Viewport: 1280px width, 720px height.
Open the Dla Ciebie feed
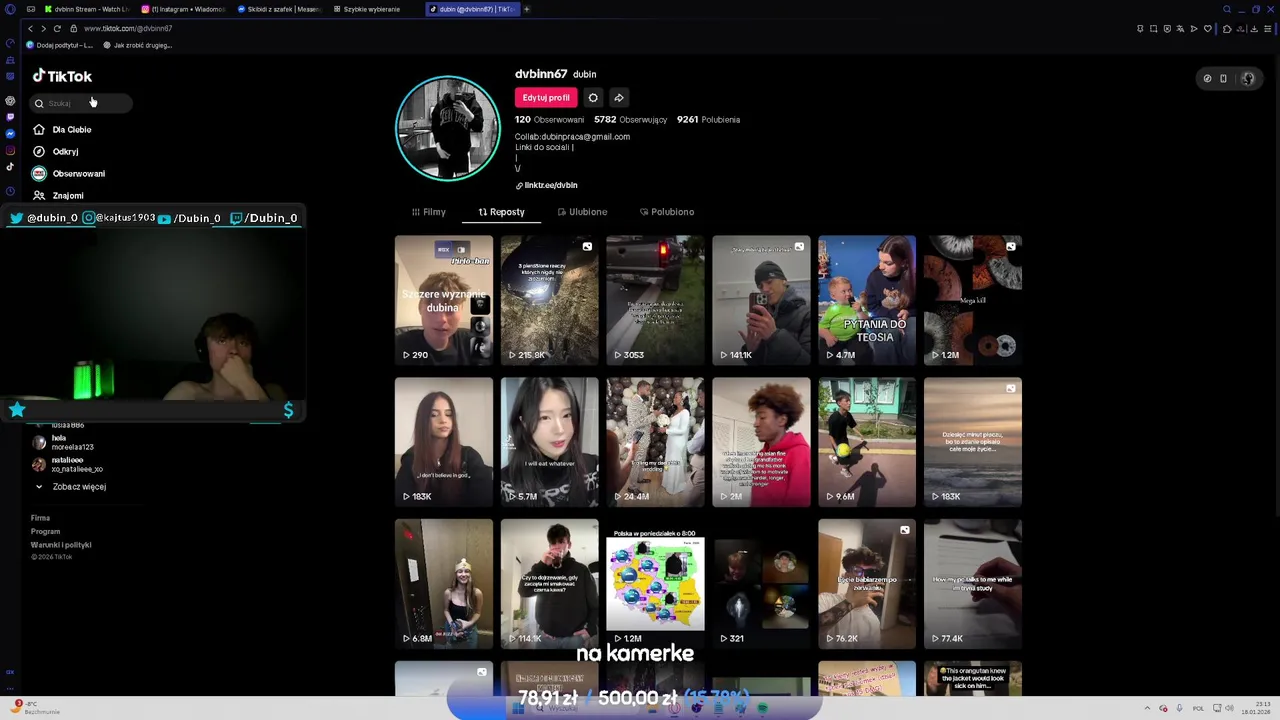point(62,130)
